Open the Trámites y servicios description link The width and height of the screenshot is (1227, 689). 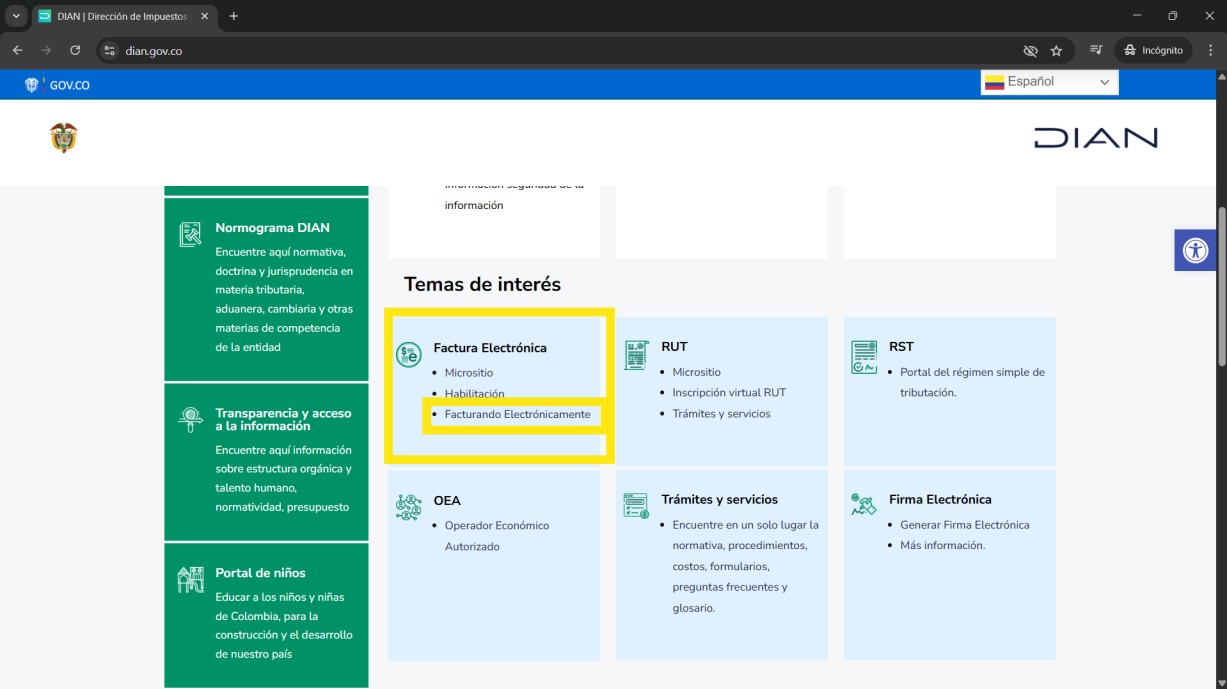746,566
